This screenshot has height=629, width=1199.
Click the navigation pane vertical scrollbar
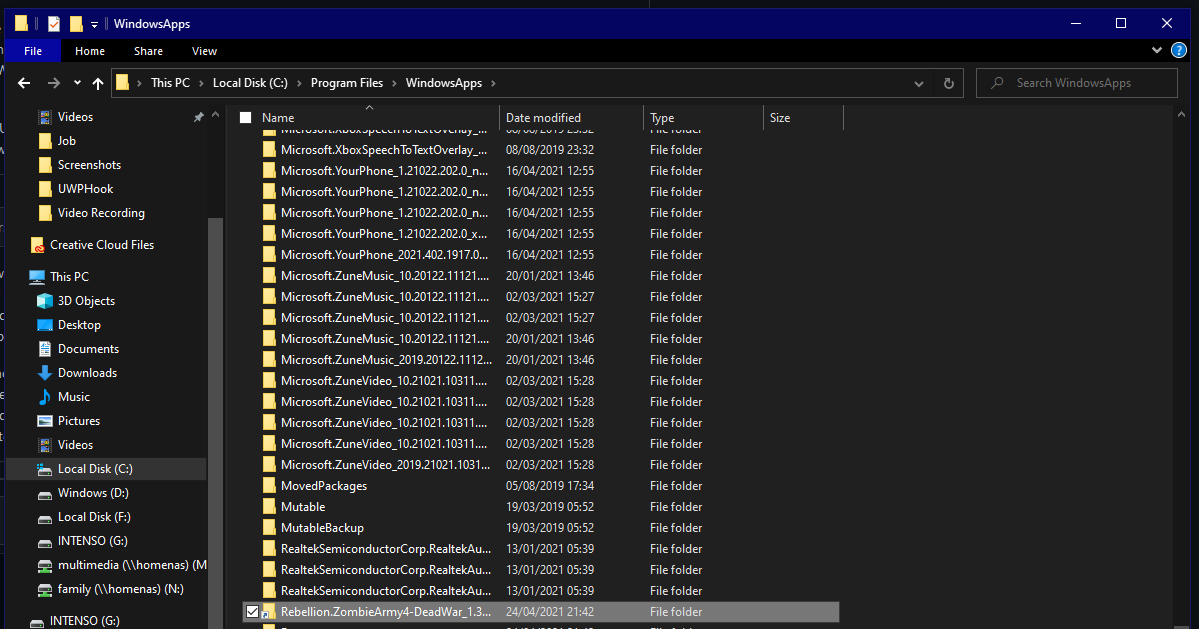coord(215,423)
